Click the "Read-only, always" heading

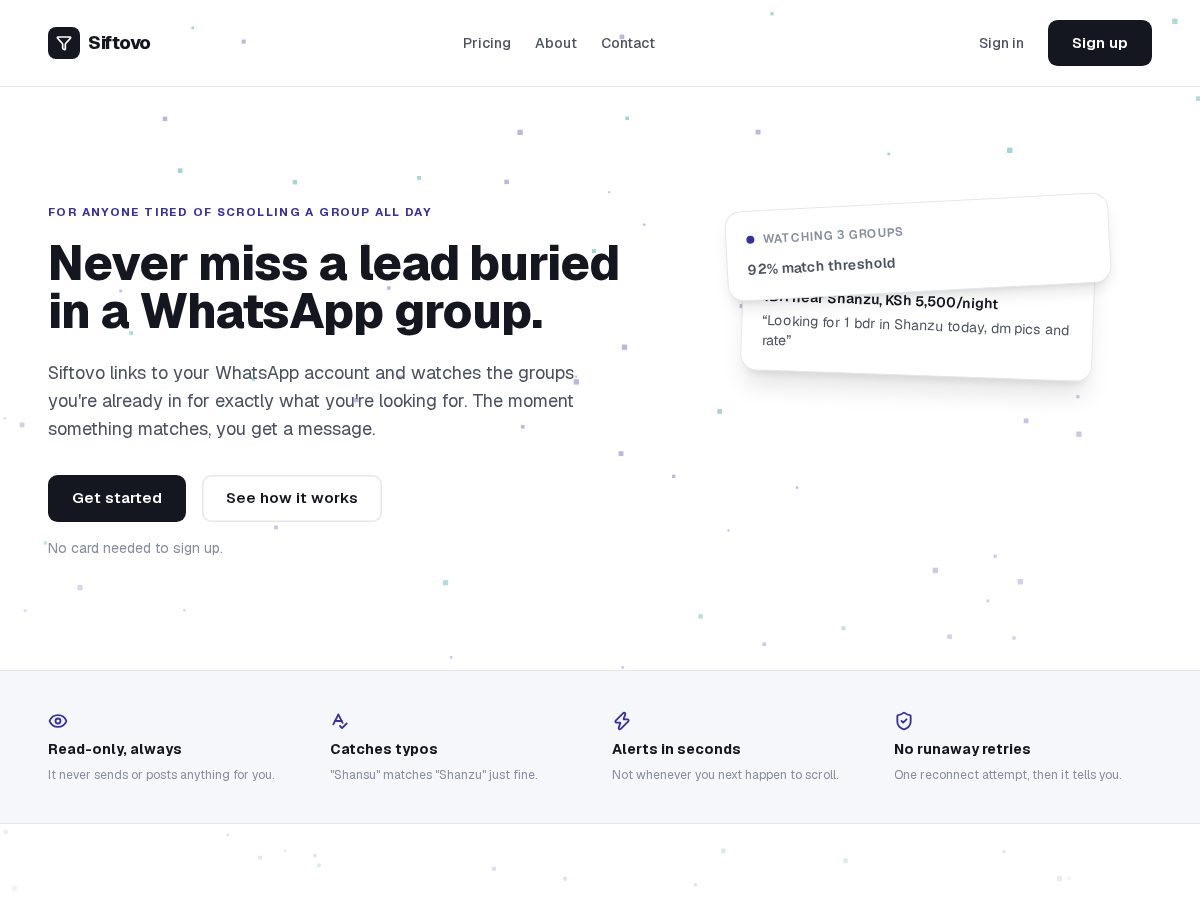pyautogui.click(x=115, y=749)
